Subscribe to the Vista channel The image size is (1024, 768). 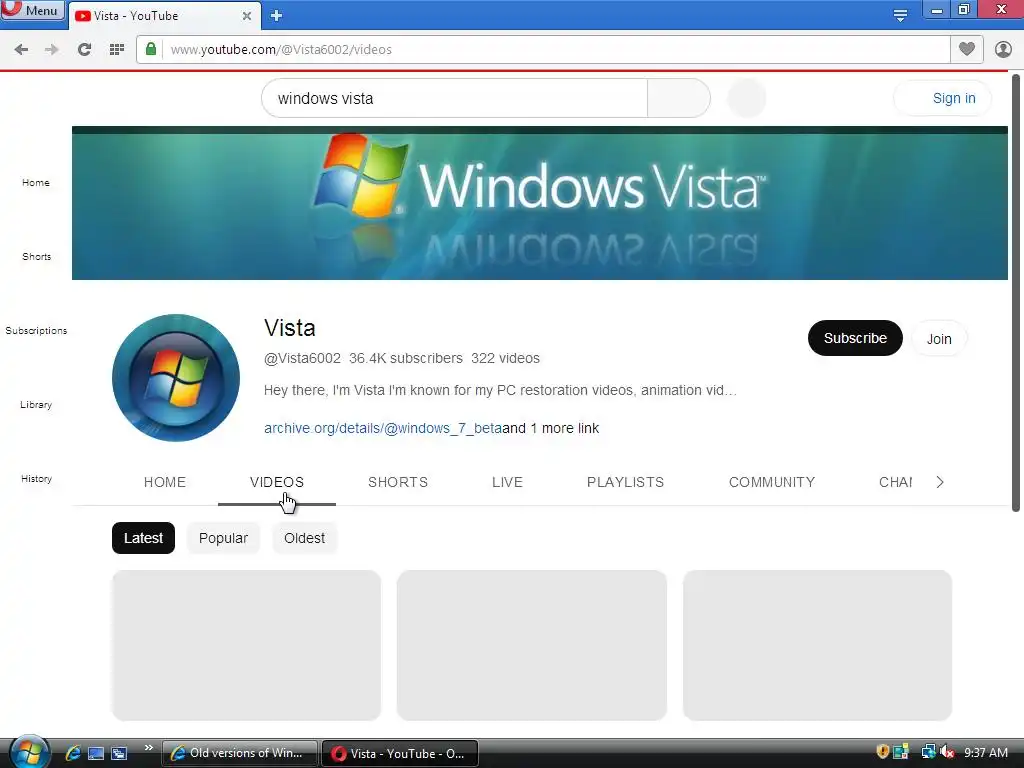tap(855, 338)
